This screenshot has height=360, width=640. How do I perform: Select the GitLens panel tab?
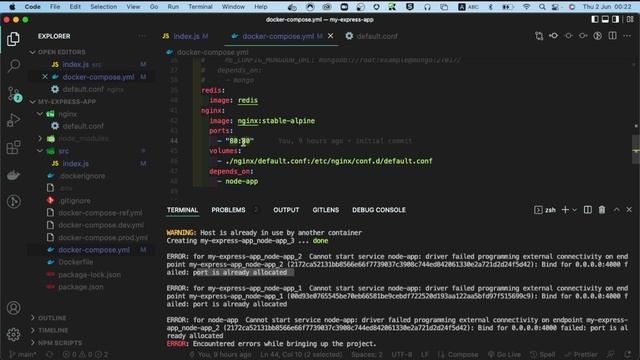click(326, 210)
